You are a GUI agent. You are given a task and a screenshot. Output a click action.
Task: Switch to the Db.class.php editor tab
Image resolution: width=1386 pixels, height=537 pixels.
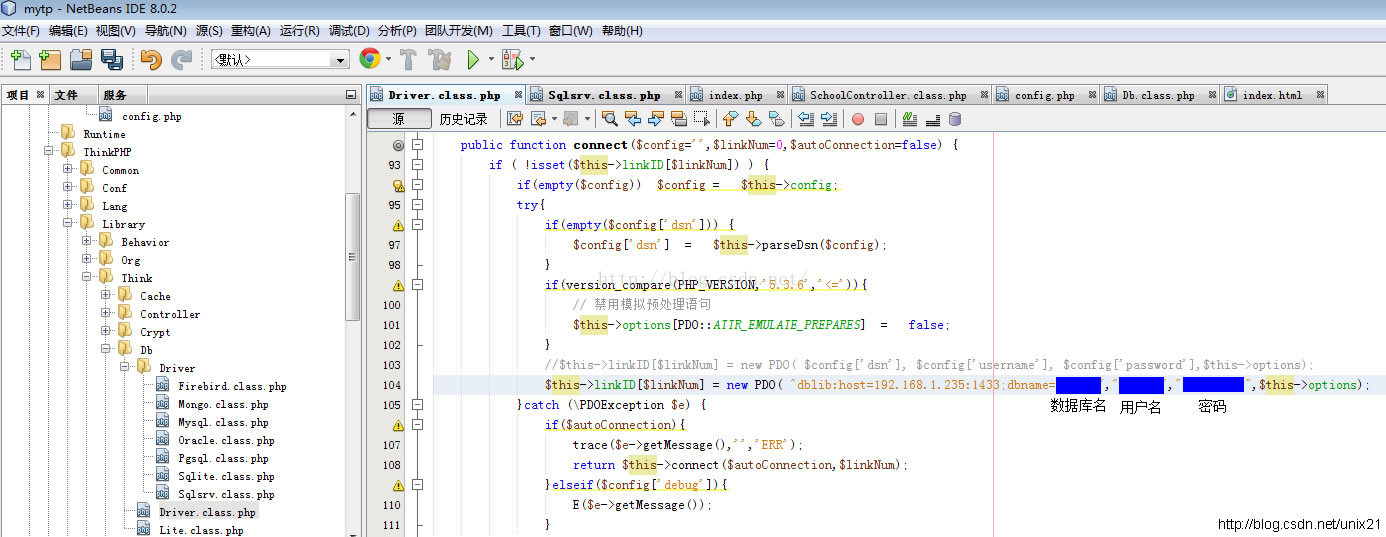(1158, 95)
